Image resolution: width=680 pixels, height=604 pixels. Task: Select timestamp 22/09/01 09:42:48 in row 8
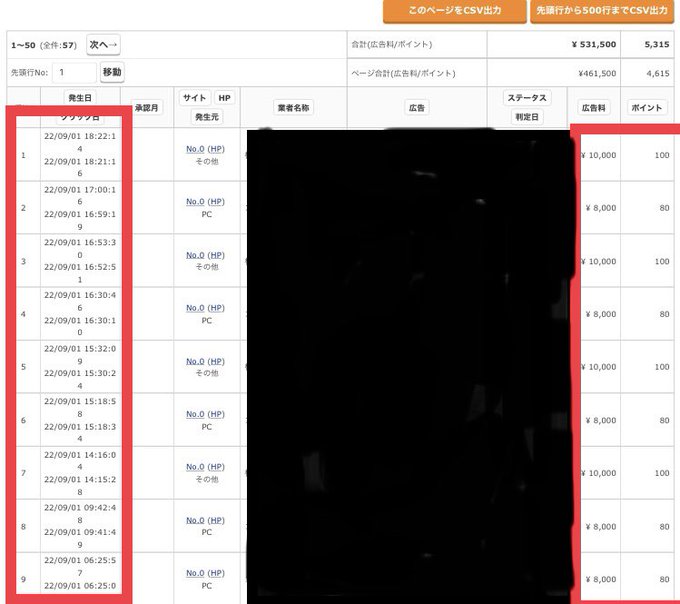click(80, 514)
